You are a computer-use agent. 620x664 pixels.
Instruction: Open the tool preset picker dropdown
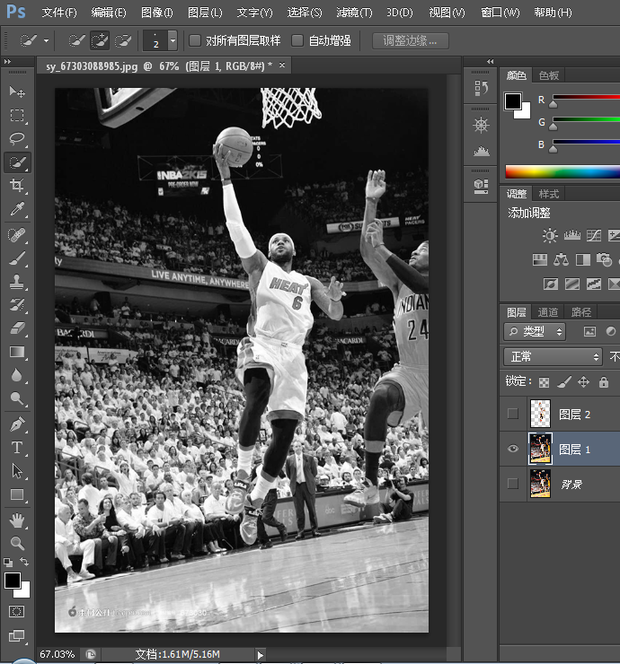pyautogui.click(x=46, y=41)
